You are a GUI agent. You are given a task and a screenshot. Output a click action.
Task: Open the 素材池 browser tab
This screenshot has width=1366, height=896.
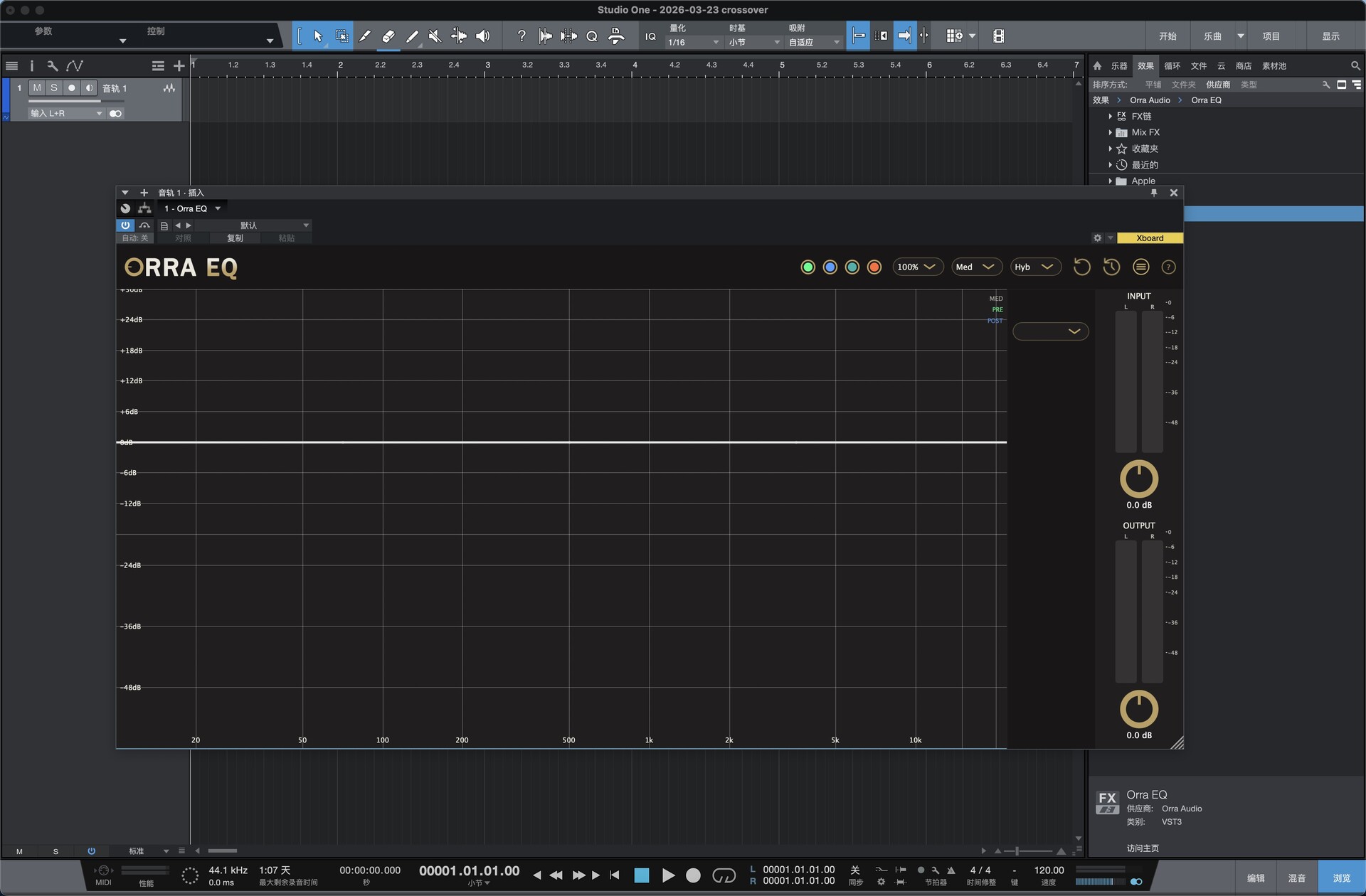(1274, 66)
